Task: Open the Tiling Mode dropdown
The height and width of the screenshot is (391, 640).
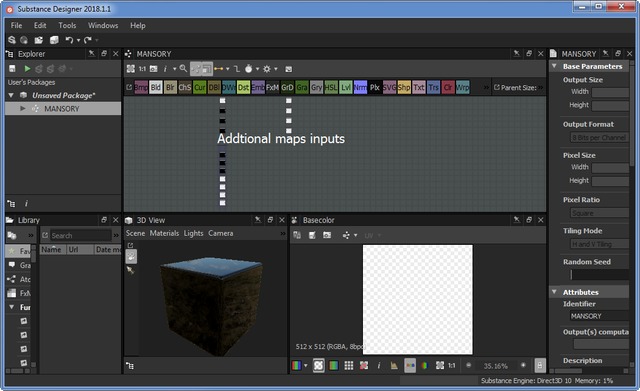Action: point(600,244)
